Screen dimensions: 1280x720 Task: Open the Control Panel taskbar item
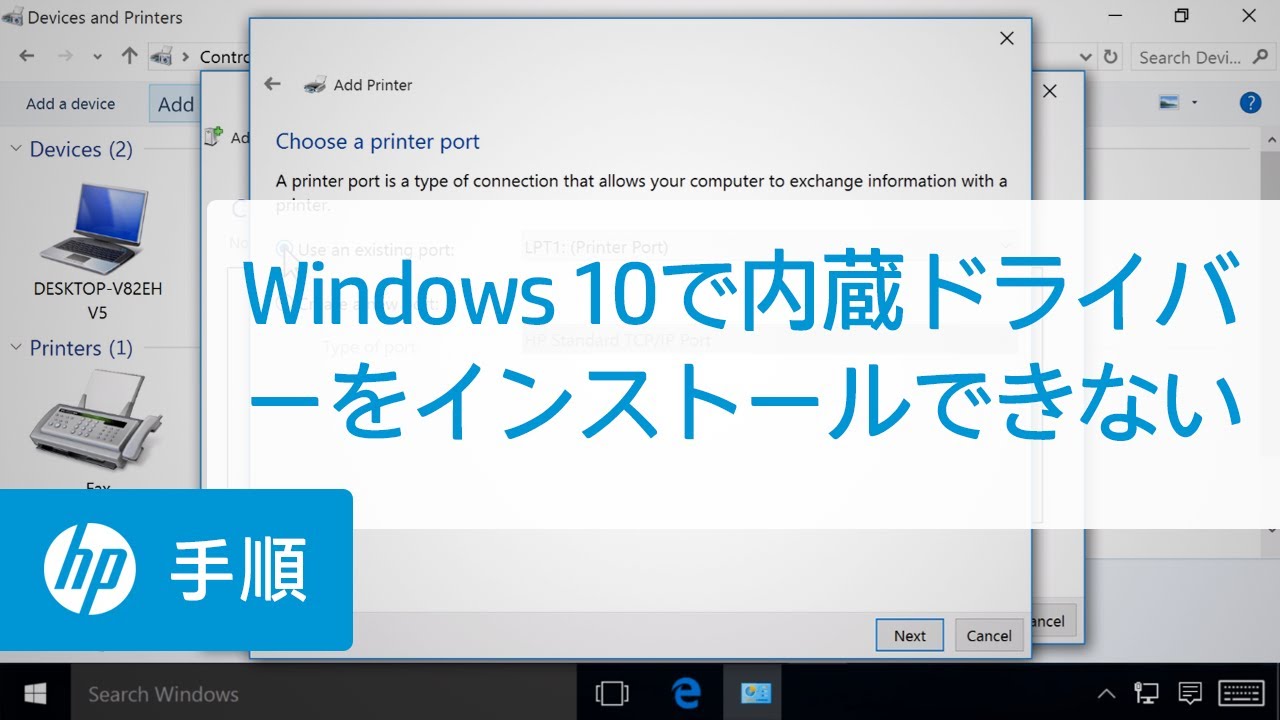pyautogui.click(x=754, y=693)
